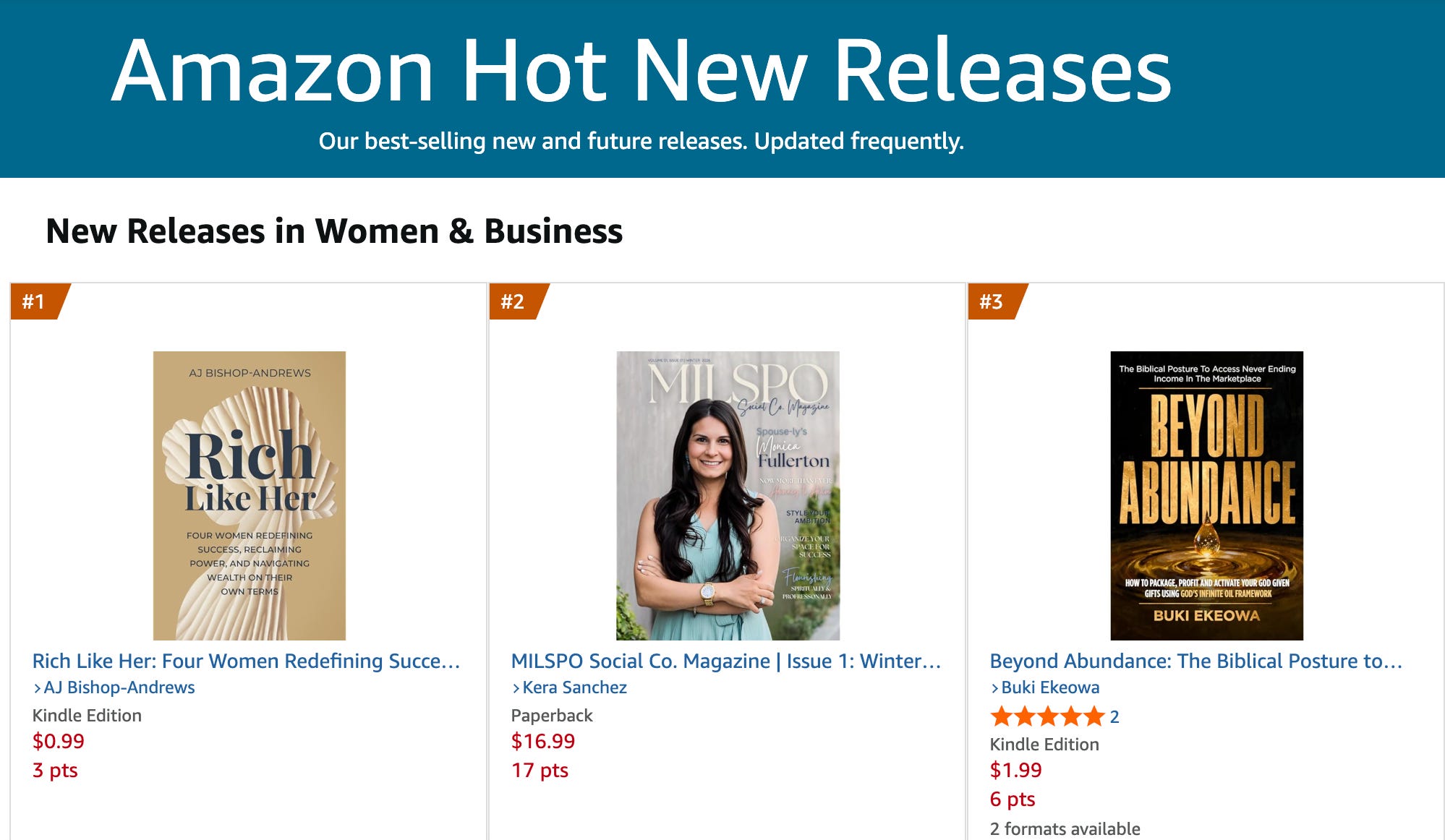
Task: Click the #2 rank badge
Action: click(516, 301)
